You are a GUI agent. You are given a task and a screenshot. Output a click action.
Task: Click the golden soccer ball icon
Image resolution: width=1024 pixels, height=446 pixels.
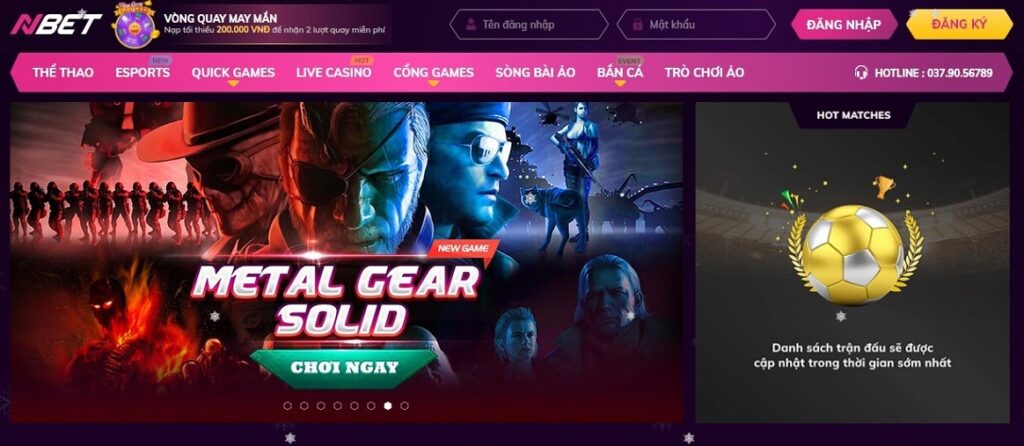coord(855,255)
